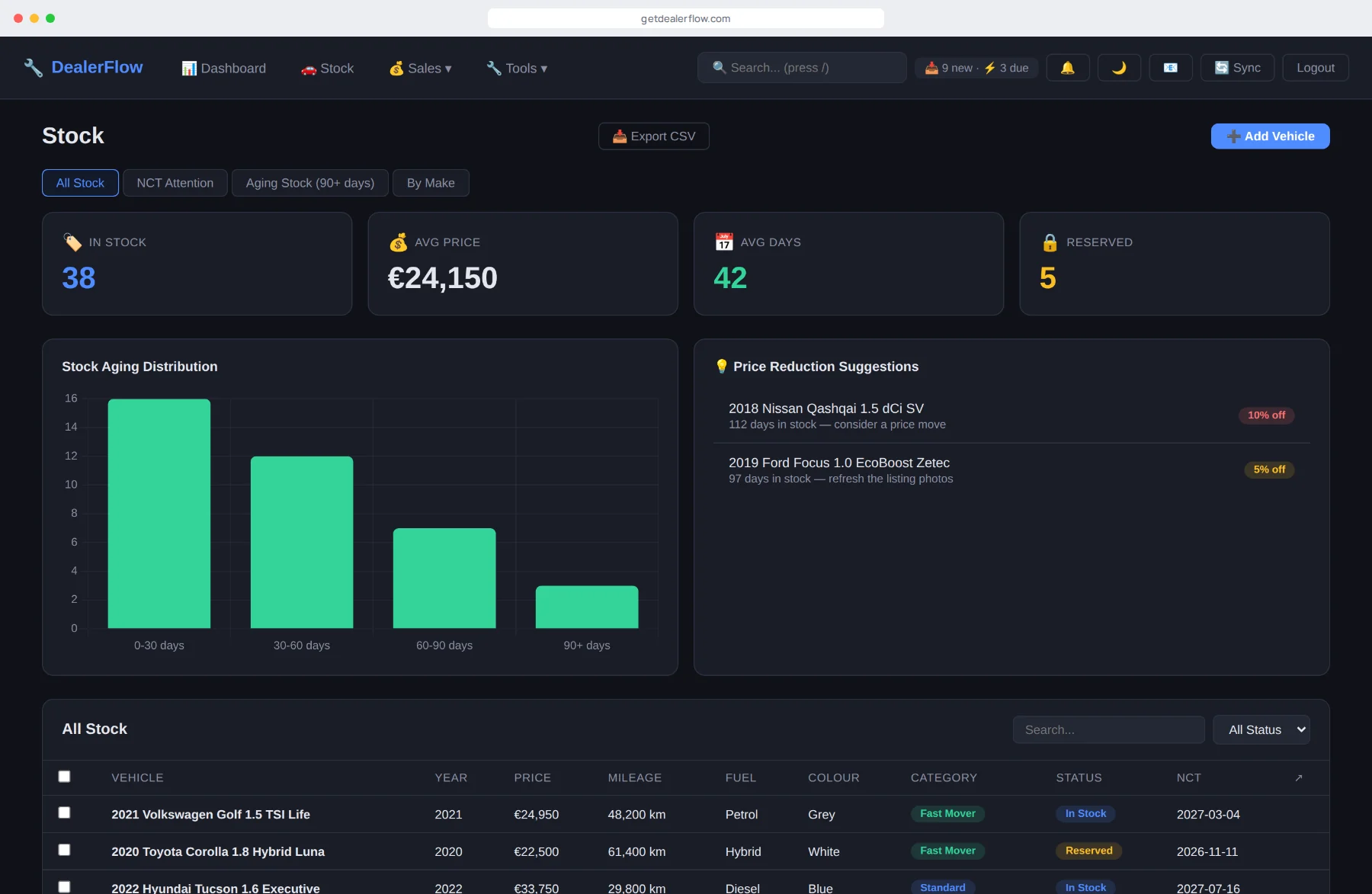The width and height of the screenshot is (1372, 894).
Task: Click the Reserved lock icon
Action: (x=1050, y=242)
